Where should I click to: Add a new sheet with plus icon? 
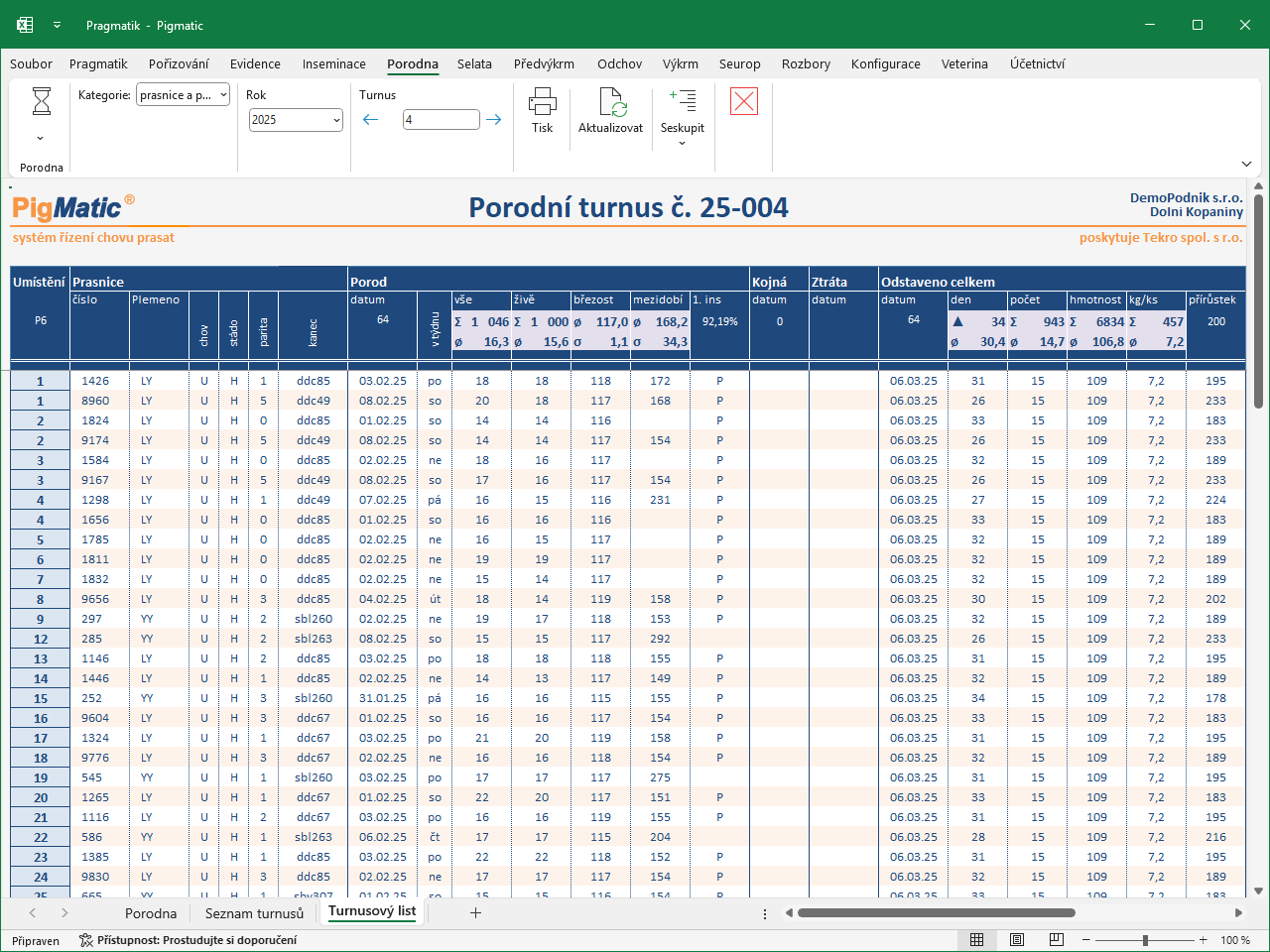(475, 912)
